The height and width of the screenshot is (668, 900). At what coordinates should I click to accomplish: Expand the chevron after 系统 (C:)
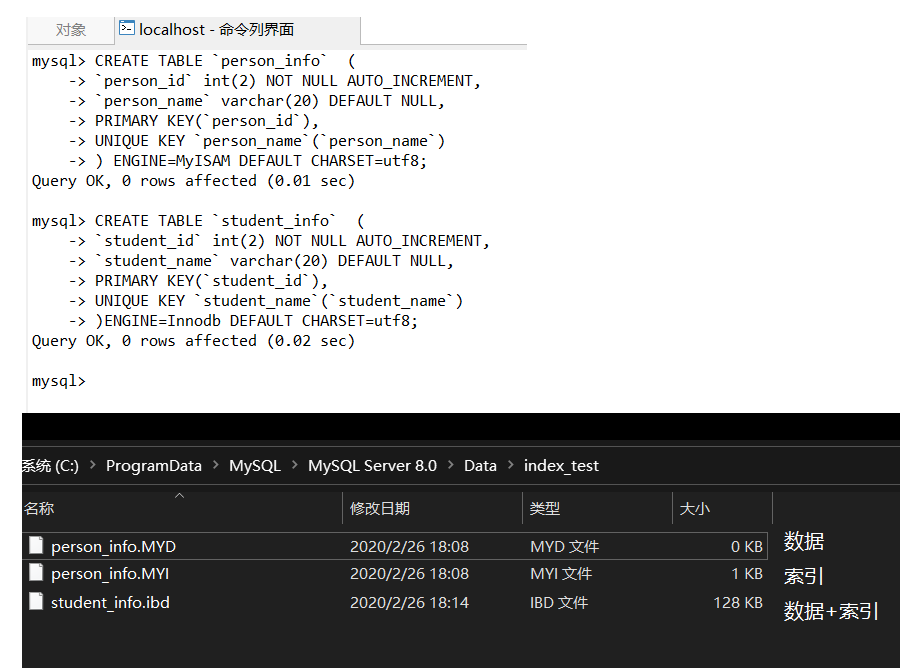[x=92, y=466]
